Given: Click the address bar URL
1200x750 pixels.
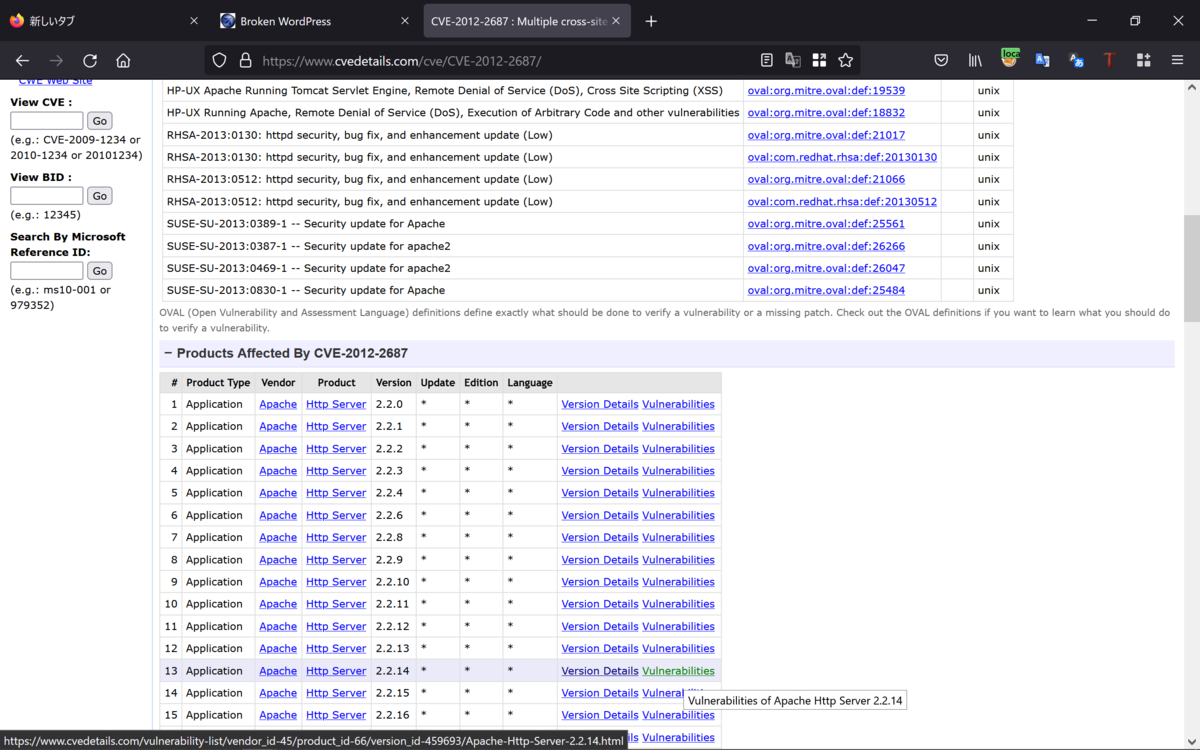Looking at the screenshot, I should [x=402, y=61].
